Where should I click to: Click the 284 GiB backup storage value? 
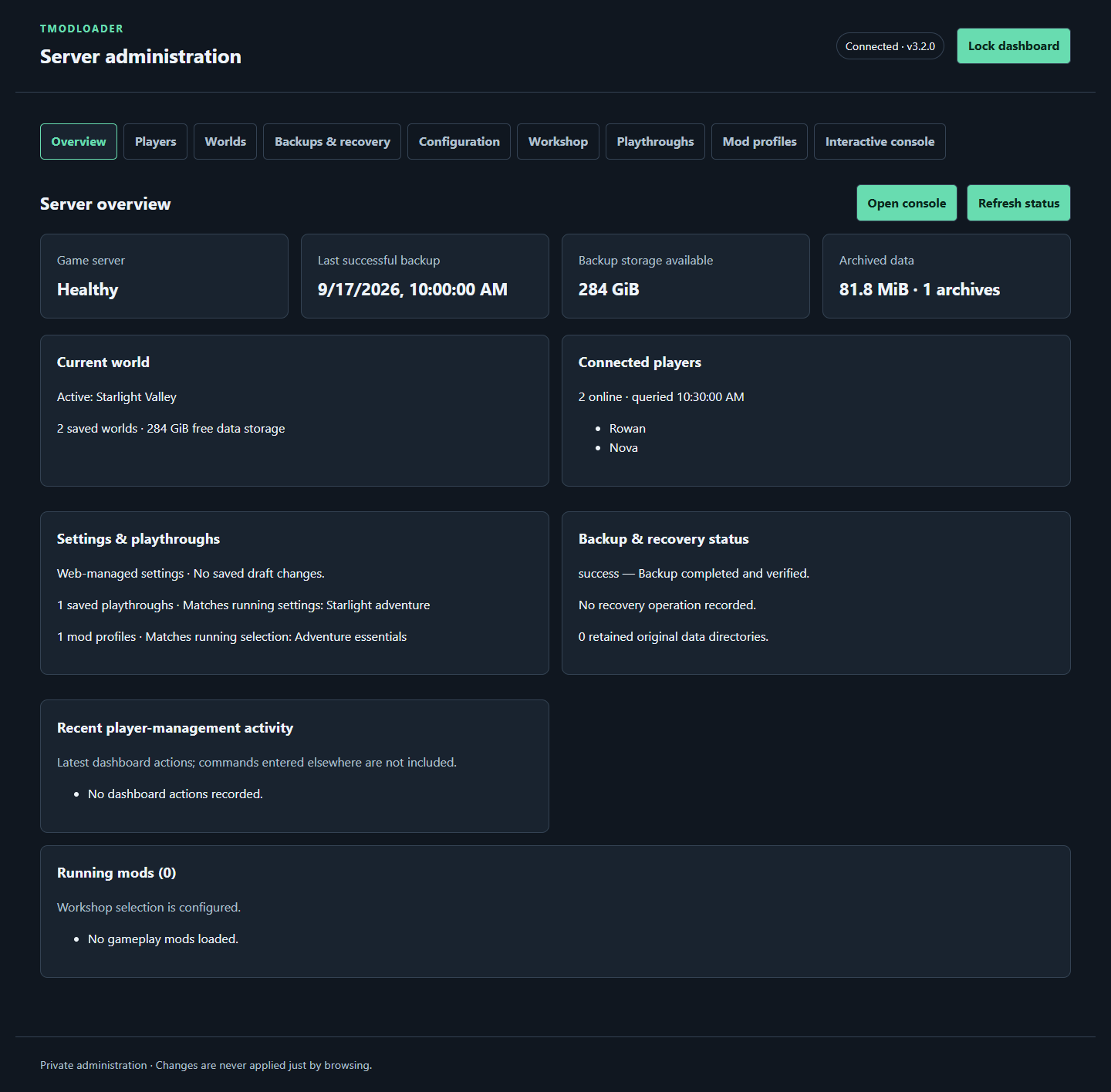(609, 290)
